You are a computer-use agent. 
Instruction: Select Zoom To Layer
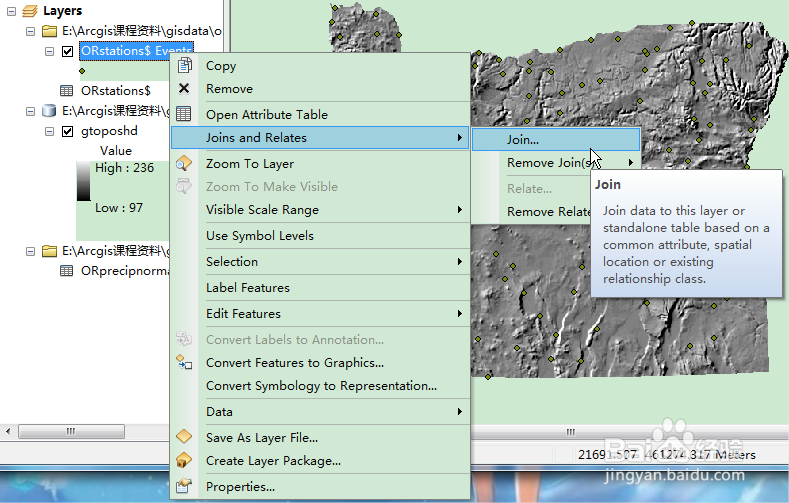coord(320,163)
